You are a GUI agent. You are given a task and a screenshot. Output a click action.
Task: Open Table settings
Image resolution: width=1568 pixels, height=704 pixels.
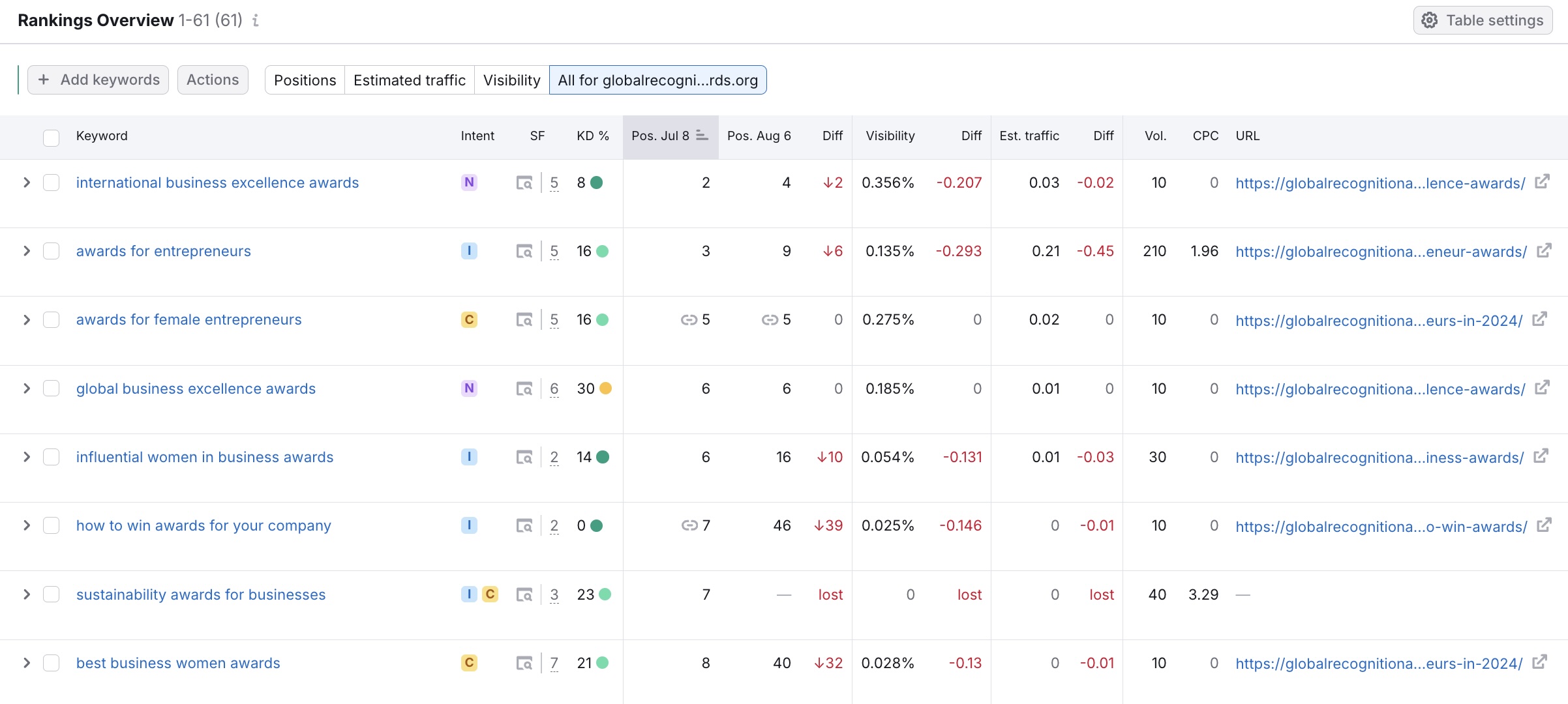(x=1483, y=20)
